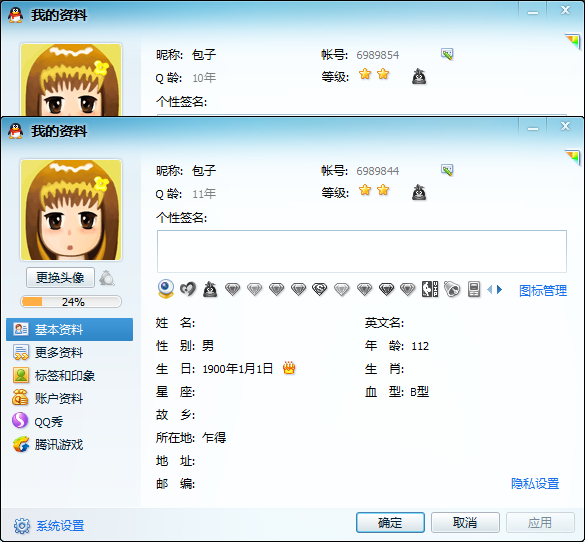Click the webcam icon in the icon row
The height and width of the screenshot is (542, 585).
(166, 289)
